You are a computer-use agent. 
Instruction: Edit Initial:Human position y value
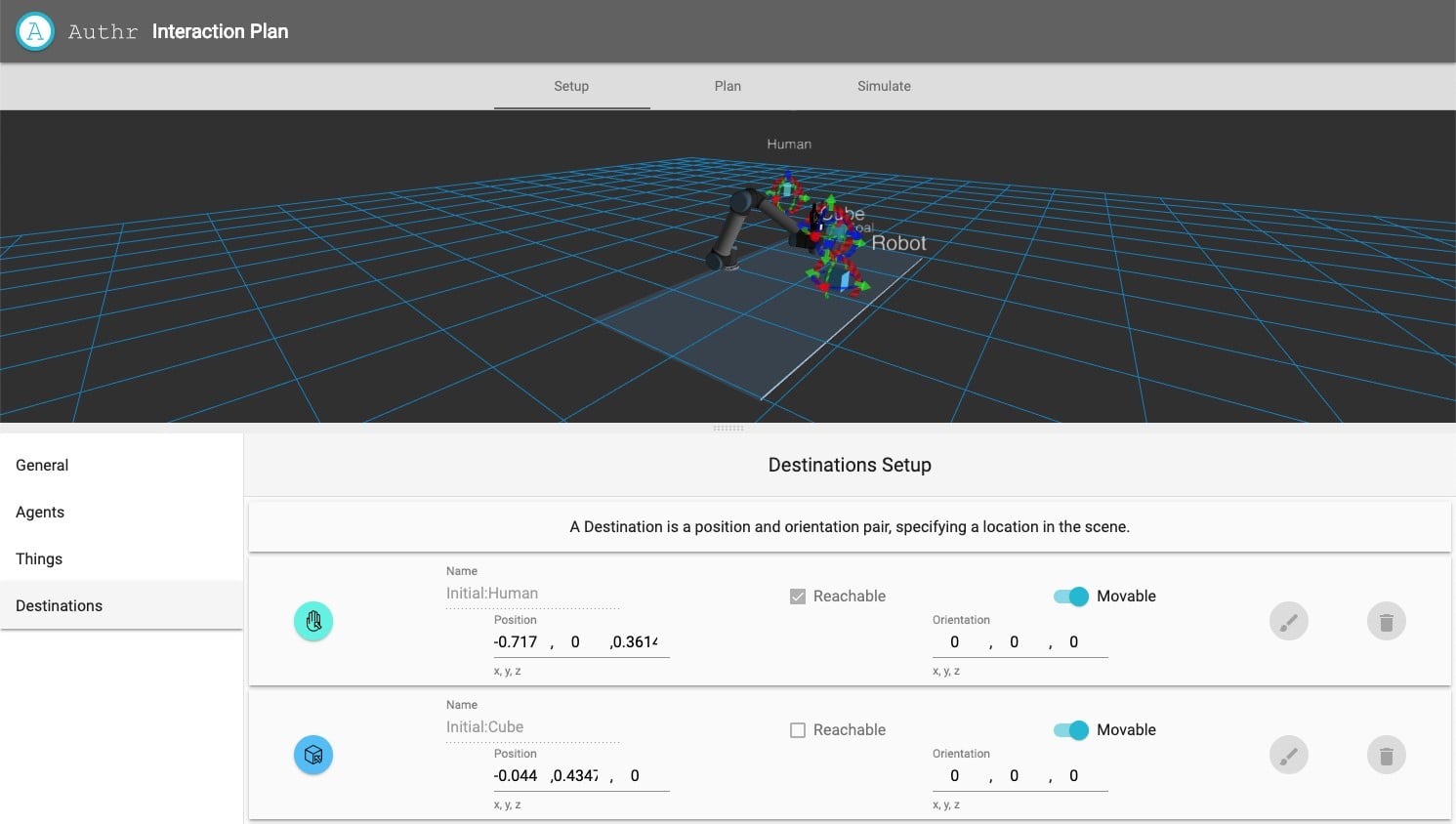(576, 642)
